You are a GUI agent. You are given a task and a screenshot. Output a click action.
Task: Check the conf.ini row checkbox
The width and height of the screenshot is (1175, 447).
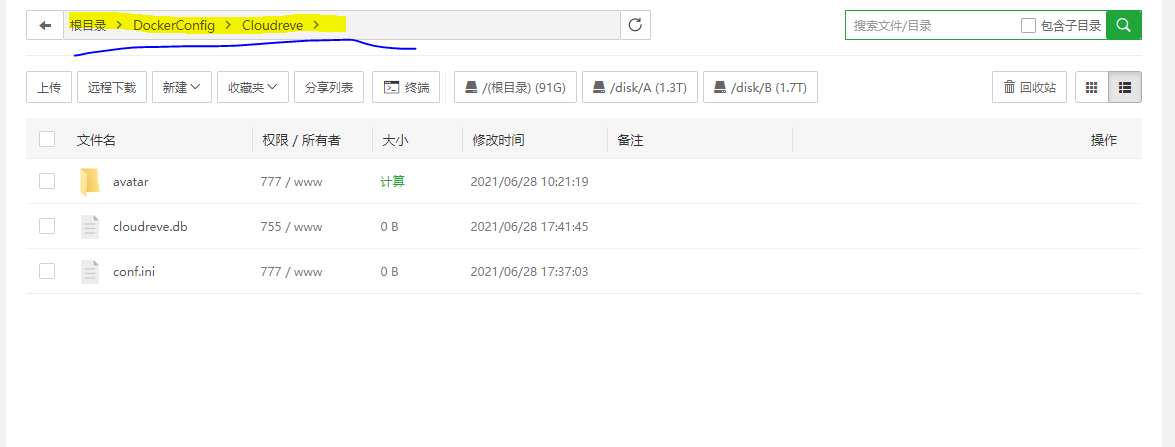point(47,271)
